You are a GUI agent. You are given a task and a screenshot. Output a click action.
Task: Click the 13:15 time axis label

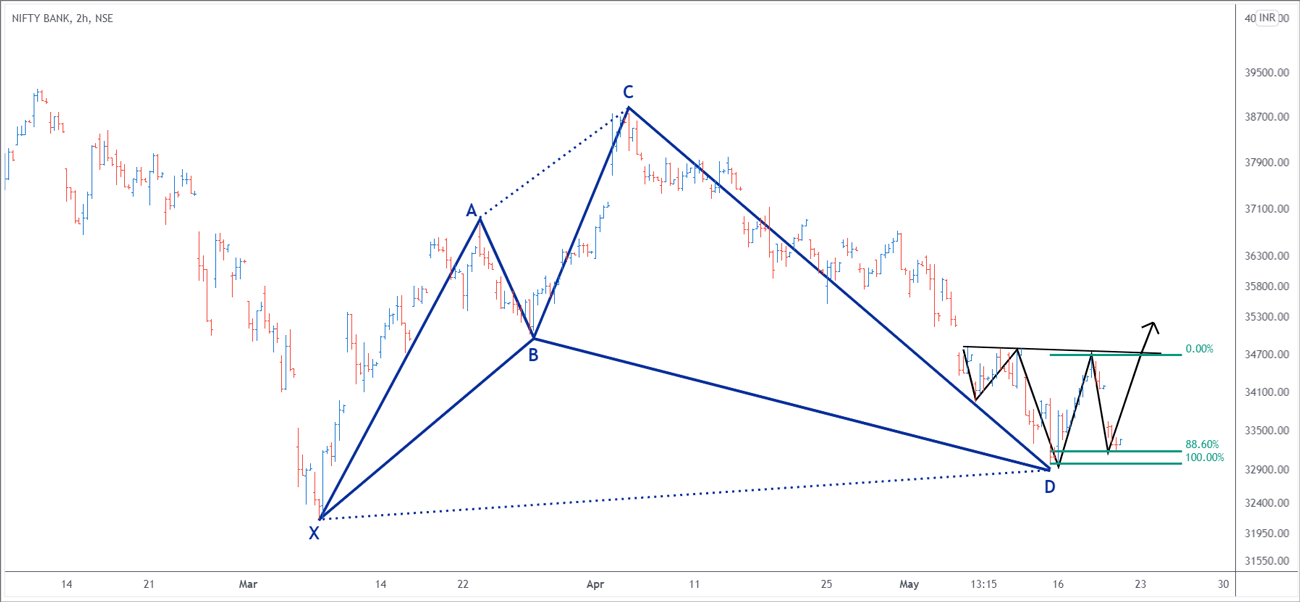point(983,583)
